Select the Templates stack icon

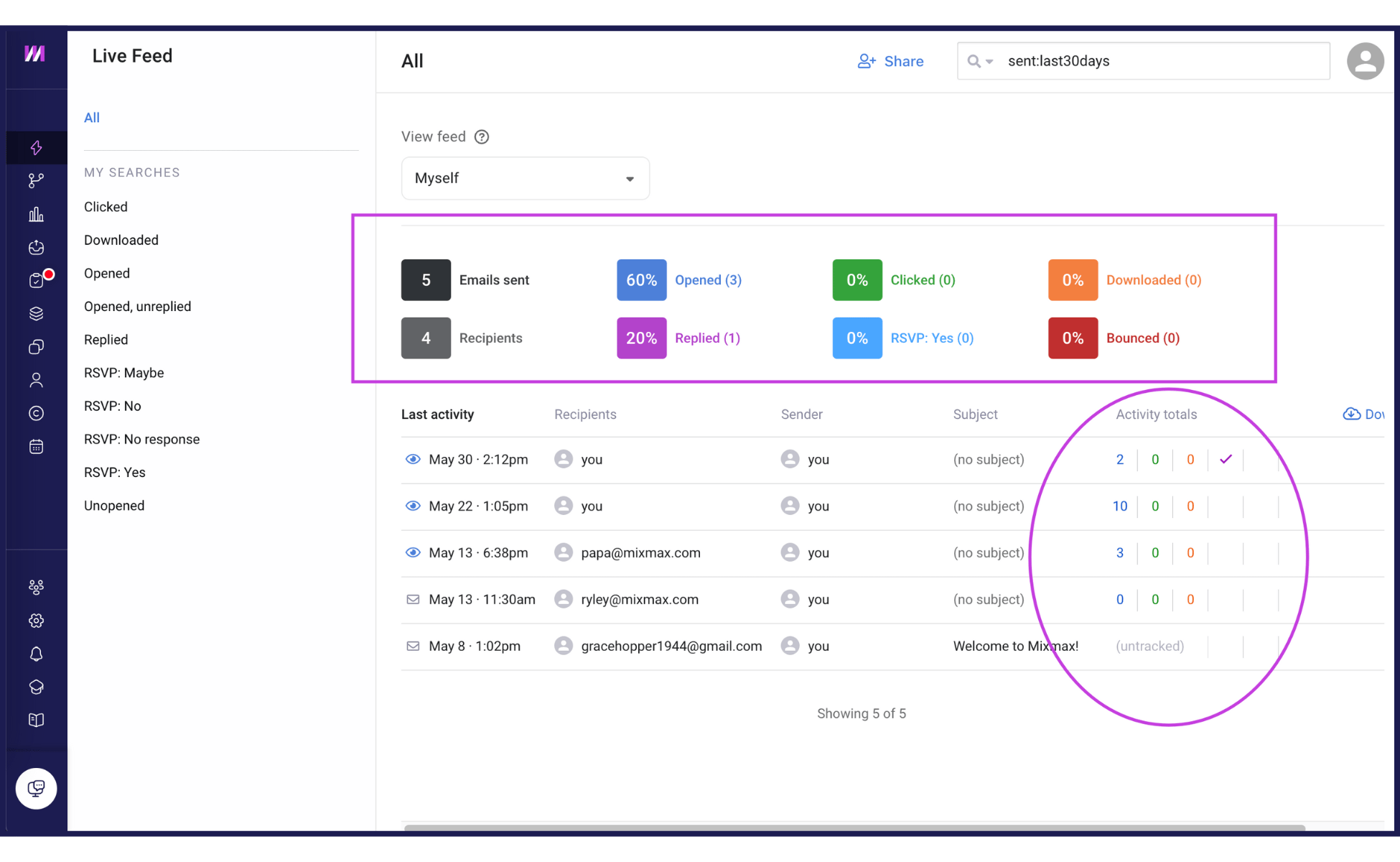(x=36, y=313)
